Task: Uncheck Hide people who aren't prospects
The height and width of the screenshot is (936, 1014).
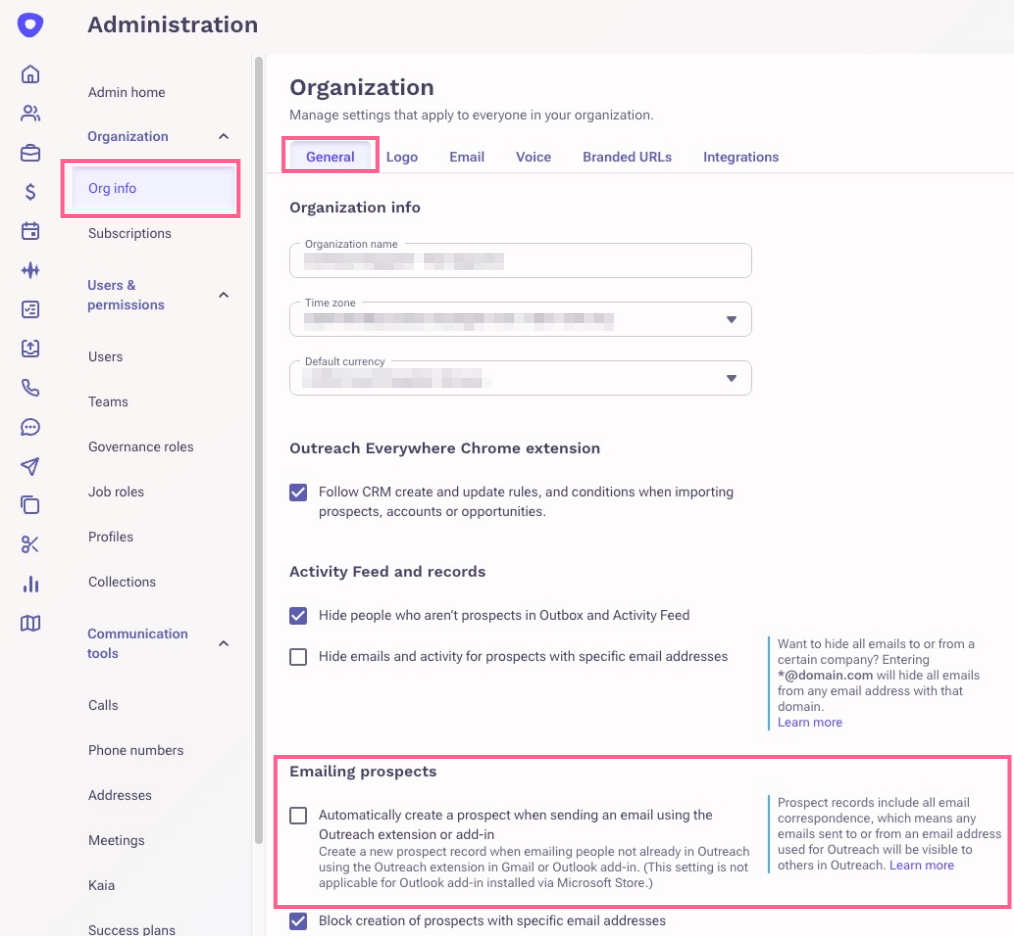Action: coord(298,615)
